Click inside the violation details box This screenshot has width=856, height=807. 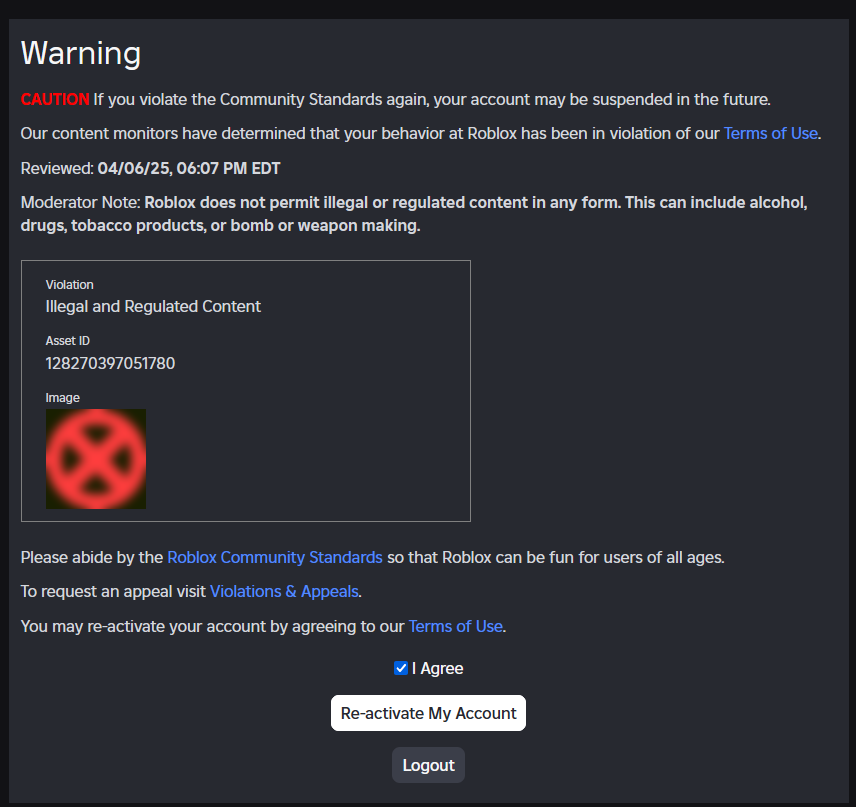[x=350, y=450]
